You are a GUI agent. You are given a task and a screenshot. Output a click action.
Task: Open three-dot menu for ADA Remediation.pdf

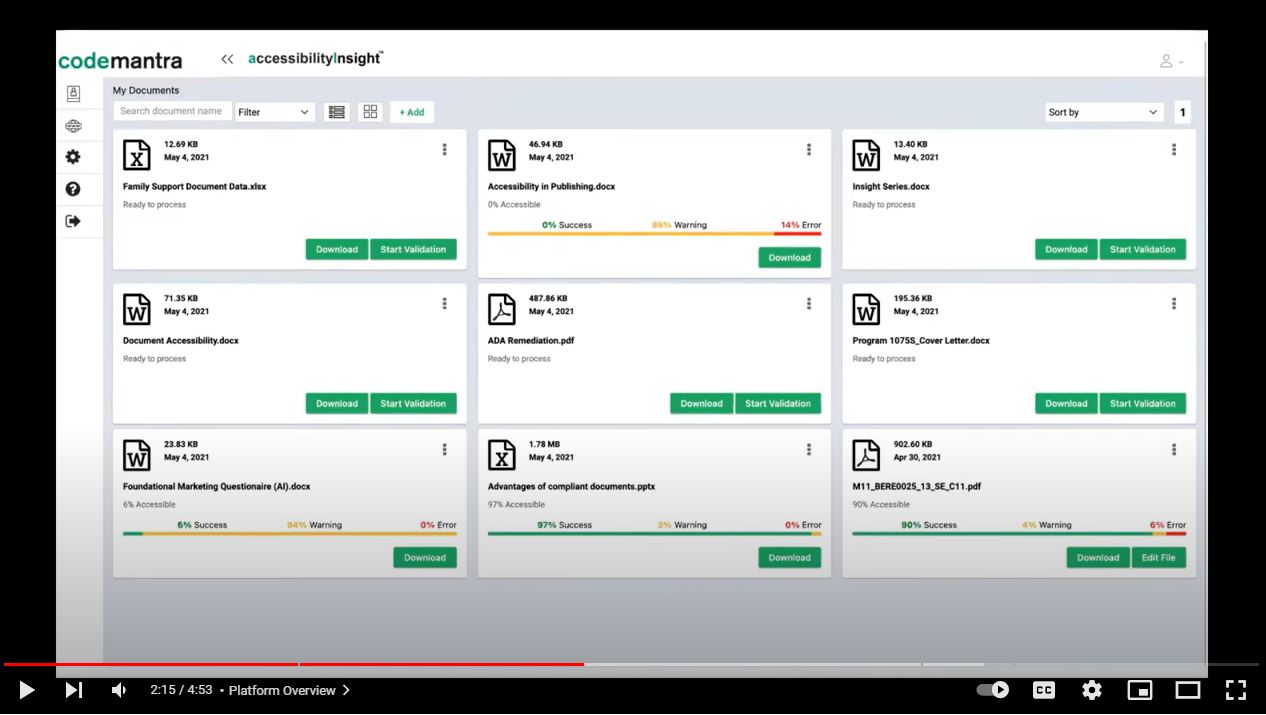809,304
